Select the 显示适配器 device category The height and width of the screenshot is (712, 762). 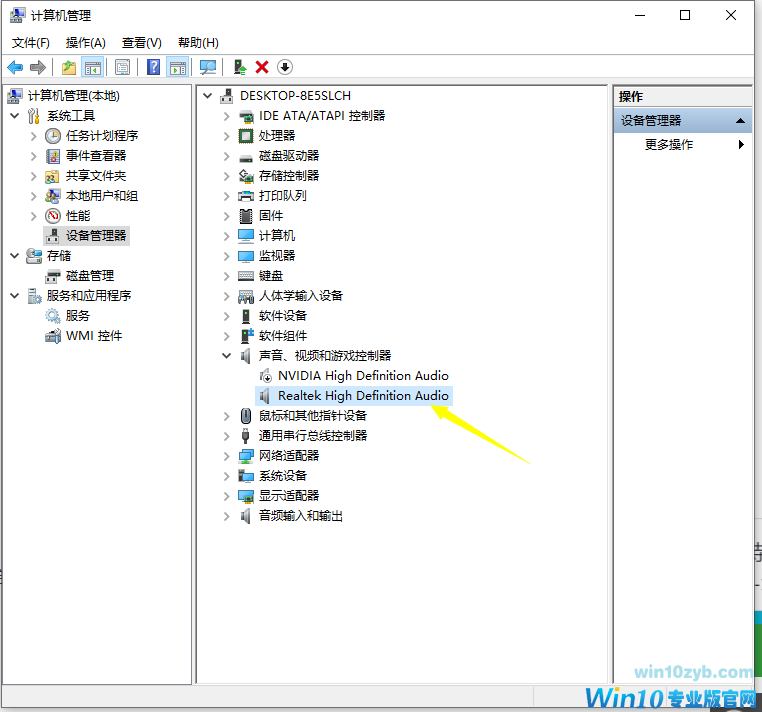click(x=289, y=496)
